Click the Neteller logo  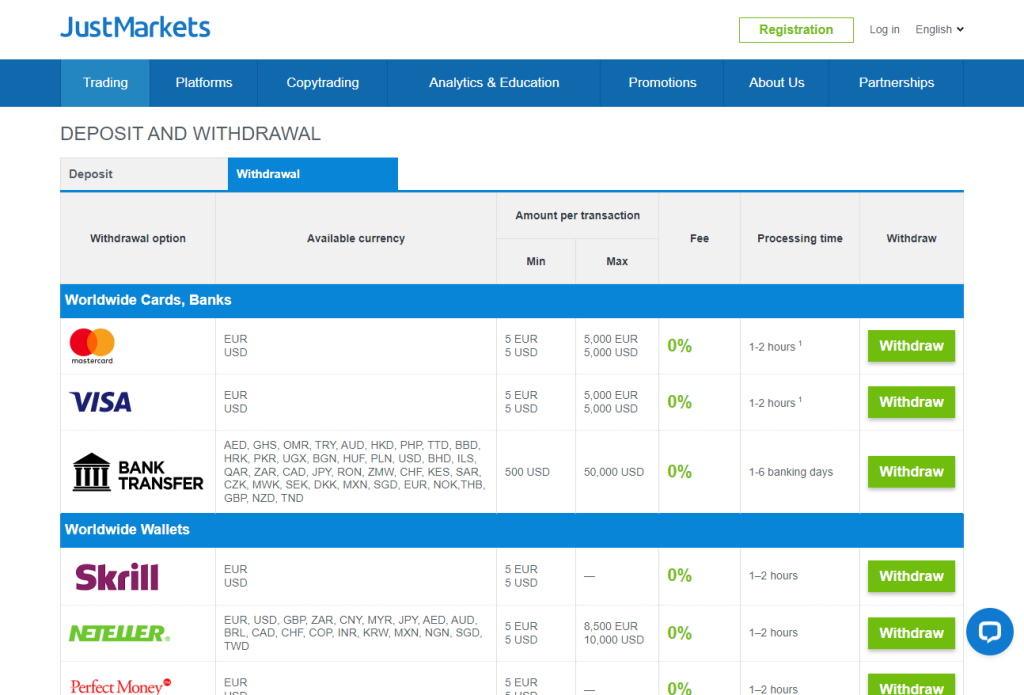[119, 633]
